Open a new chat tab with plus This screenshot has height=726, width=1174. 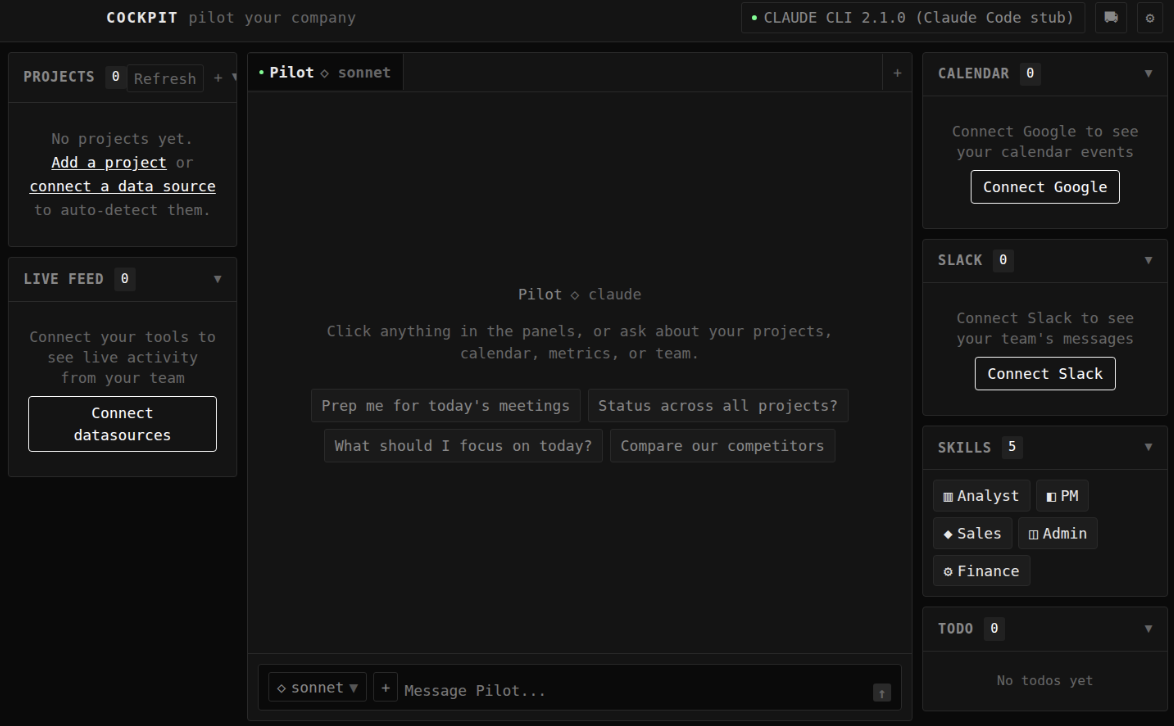tap(897, 73)
